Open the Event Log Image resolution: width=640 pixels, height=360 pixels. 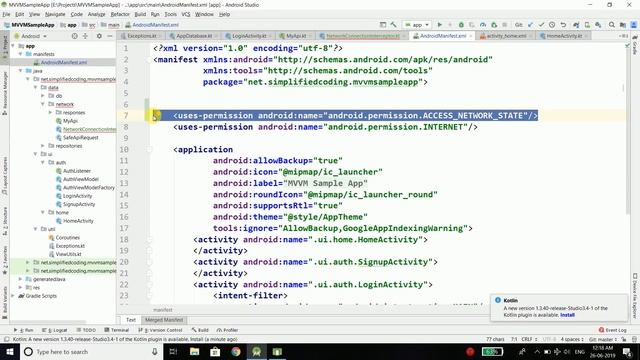click(612, 330)
